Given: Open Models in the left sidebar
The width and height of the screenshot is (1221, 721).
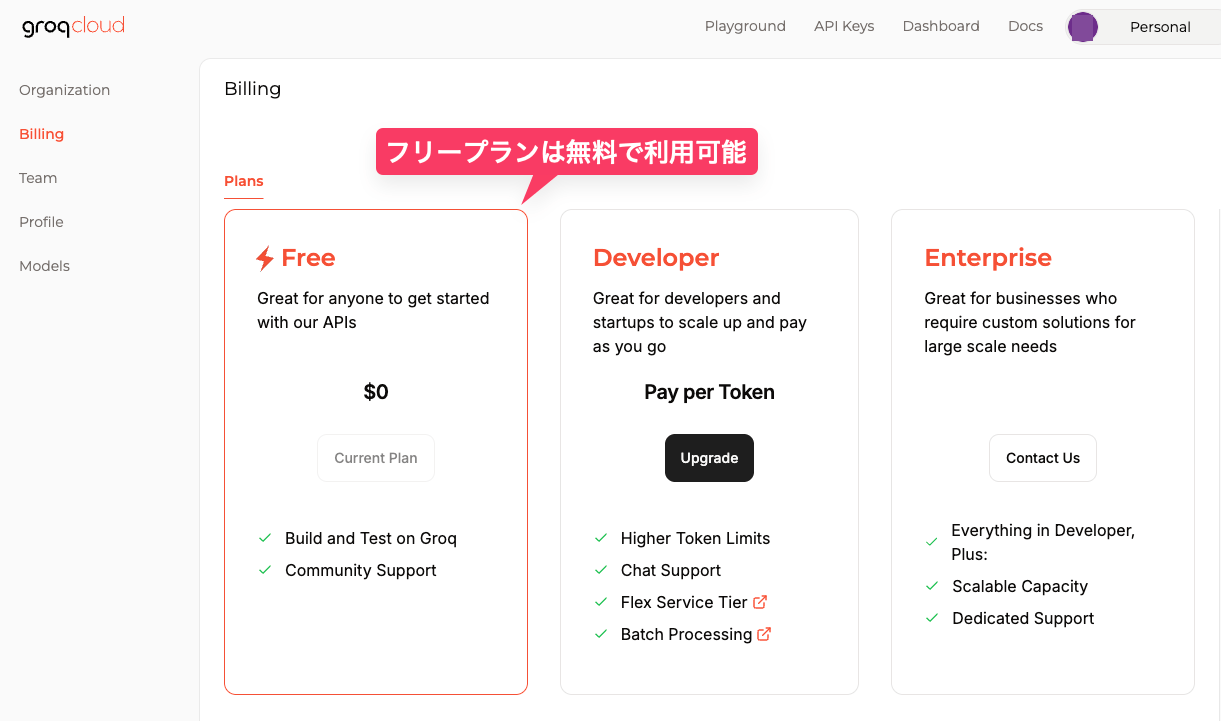Looking at the screenshot, I should tap(45, 266).
